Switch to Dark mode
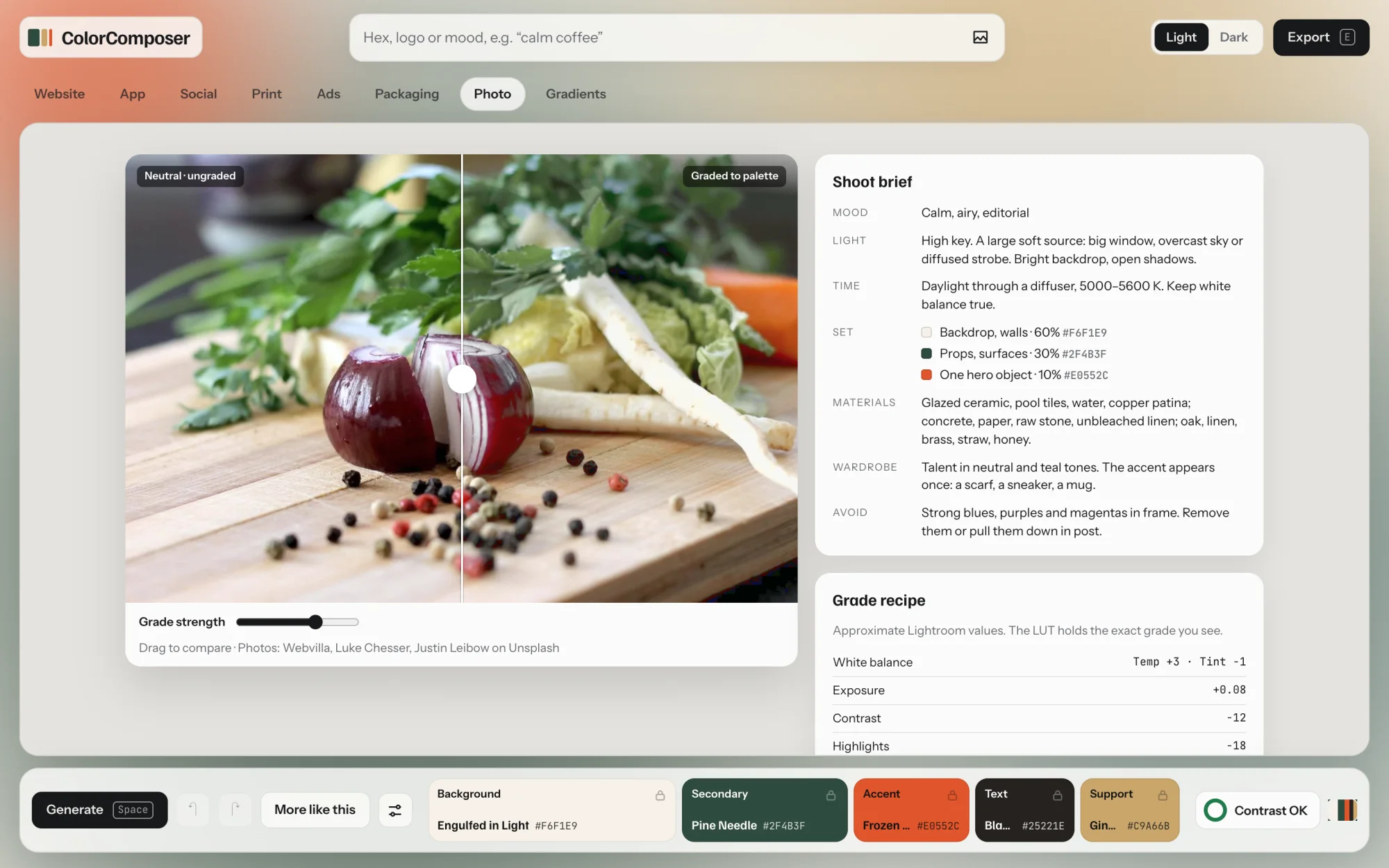The image size is (1389, 868). click(1233, 37)
